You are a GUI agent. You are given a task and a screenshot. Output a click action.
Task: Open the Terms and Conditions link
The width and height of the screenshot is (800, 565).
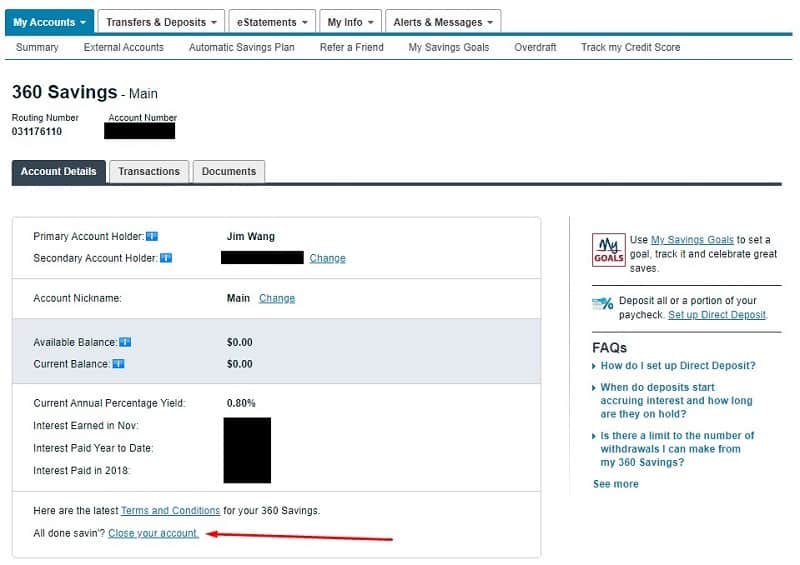pos(170,511)
